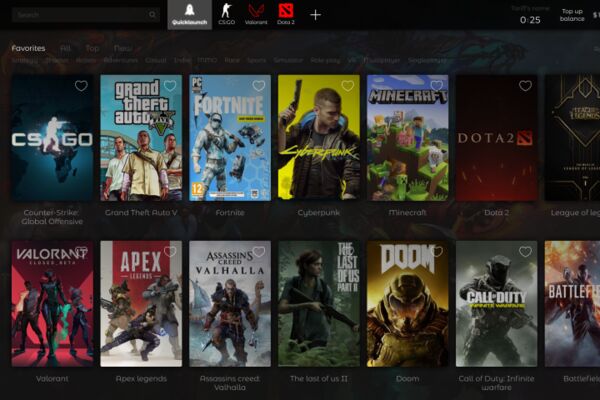The width and height of the screenshot is (600, 400).
Task: Open the Minecraft game cover
Action: point(408,138)
